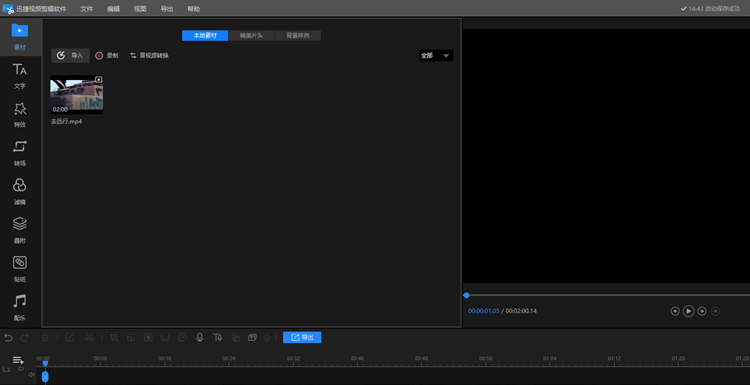750x385 pixels.
Task: Open the 转场 transitions panel
Action: point(20,153)
